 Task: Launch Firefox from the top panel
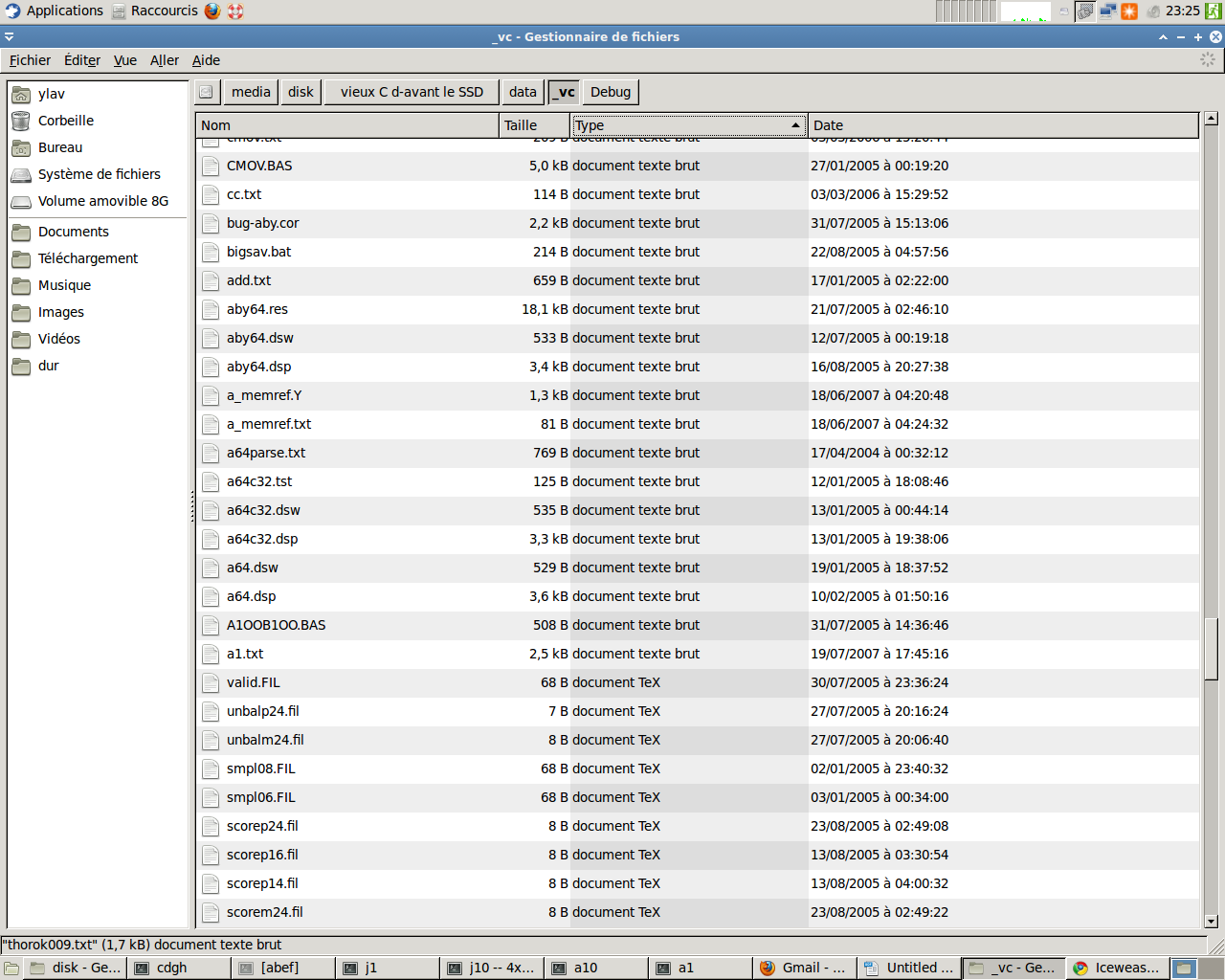pyautogui.click(x=212, y=11)
